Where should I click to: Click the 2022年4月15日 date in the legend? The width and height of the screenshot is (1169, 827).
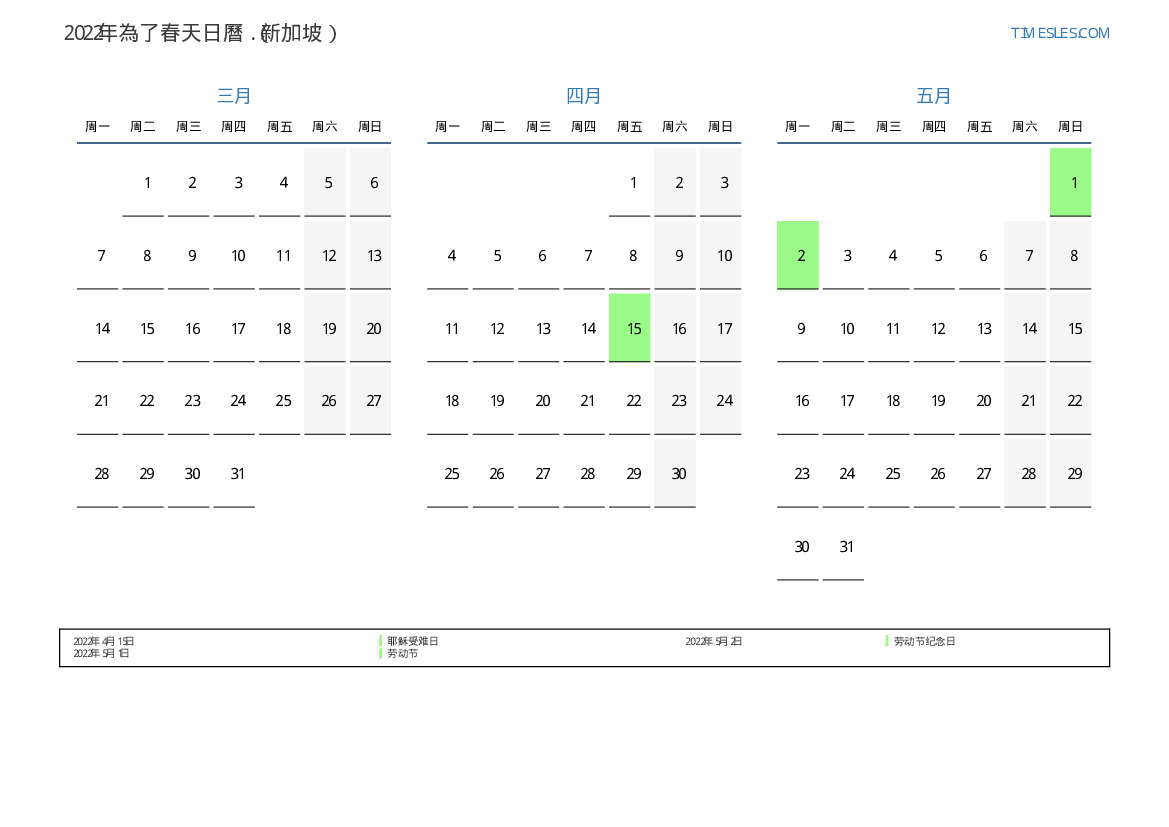[104, 641]
